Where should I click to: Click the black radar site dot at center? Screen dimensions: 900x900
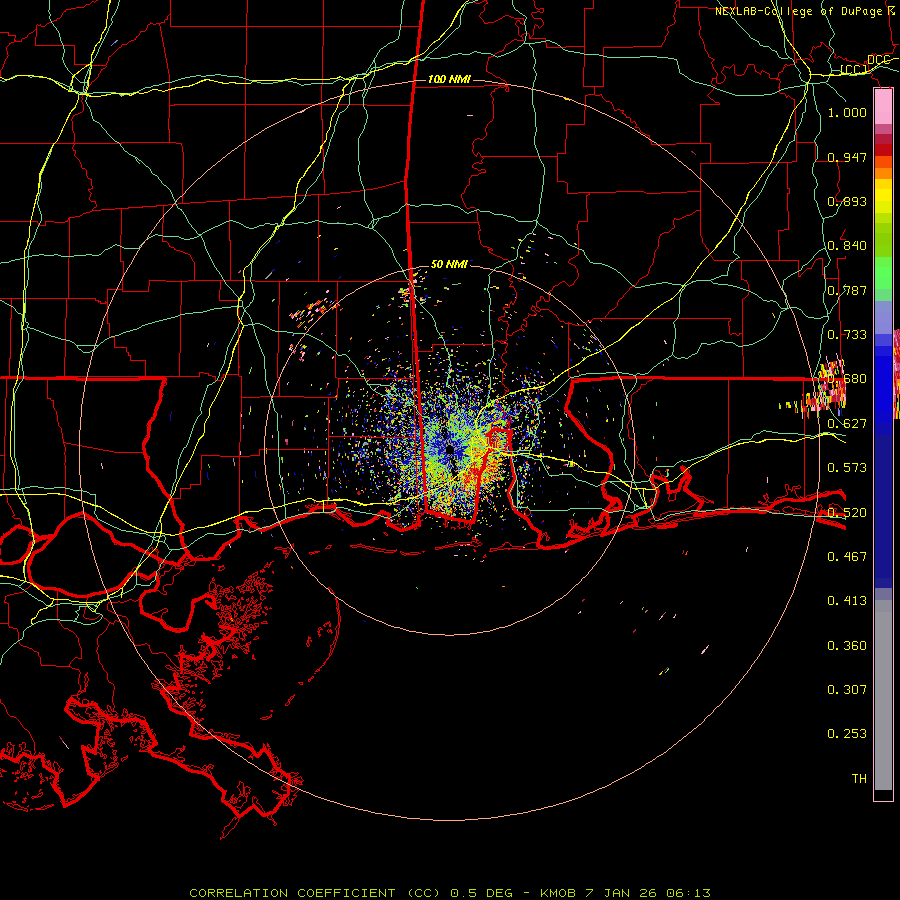tap(449, 450)
